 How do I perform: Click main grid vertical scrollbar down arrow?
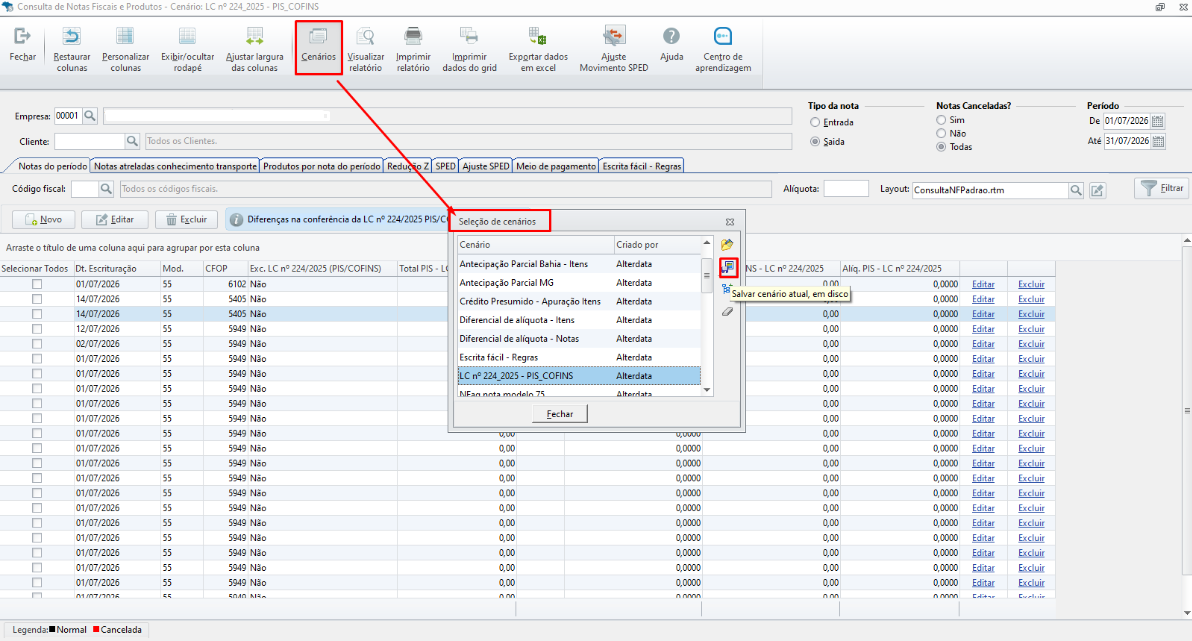coord(1187,613)
